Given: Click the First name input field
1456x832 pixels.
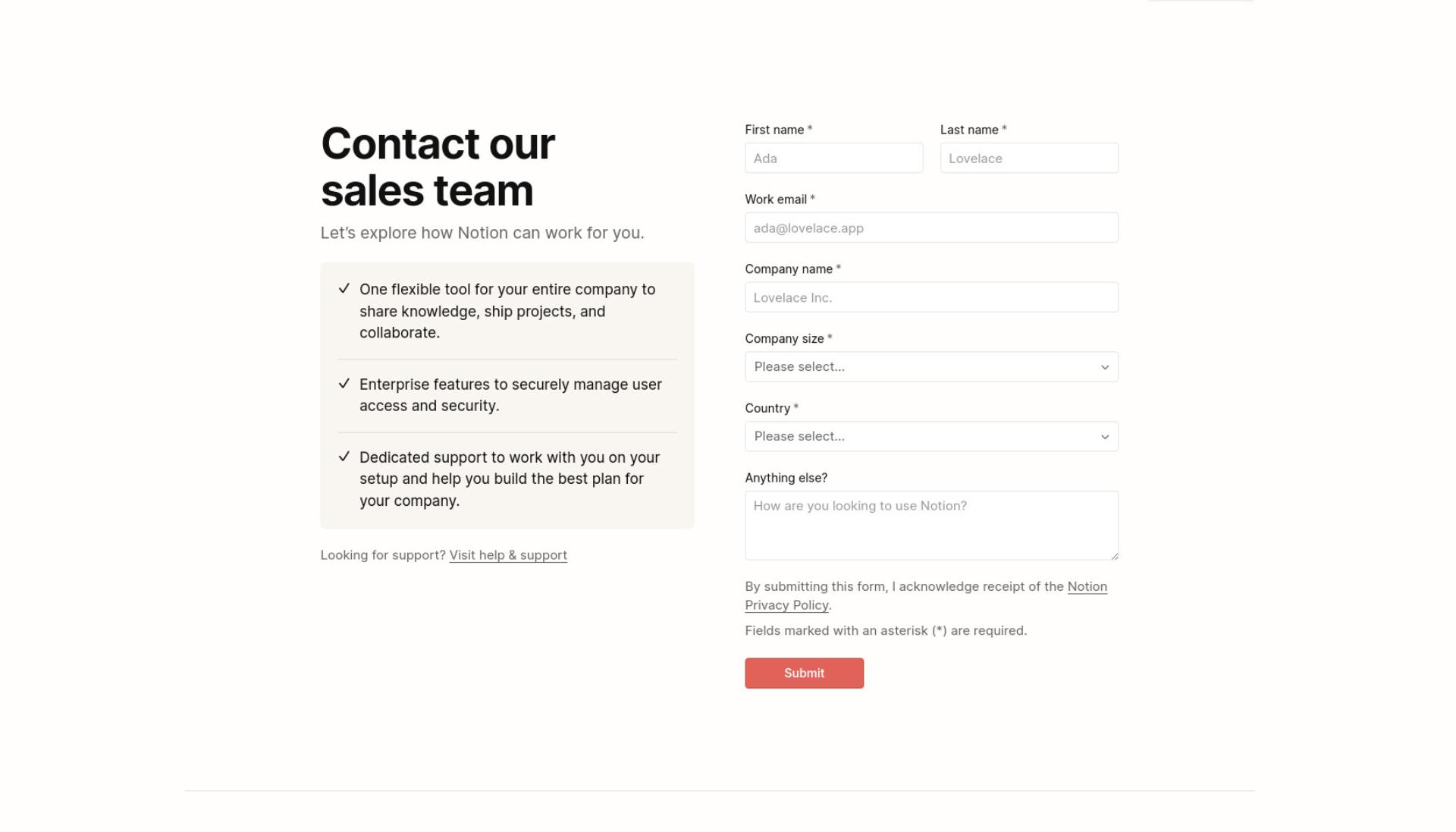Looking at the screenshot, I should coord(833,158).
